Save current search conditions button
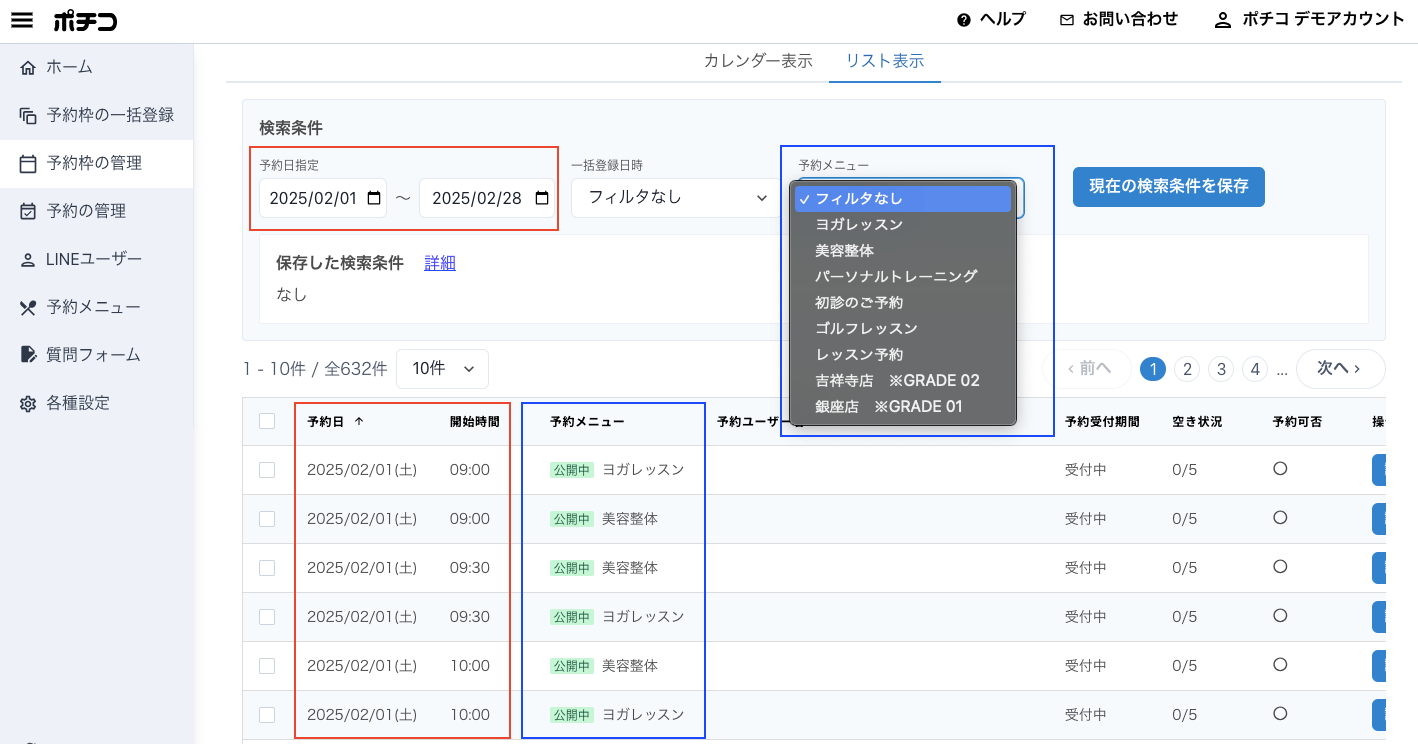 point(1169,187)
